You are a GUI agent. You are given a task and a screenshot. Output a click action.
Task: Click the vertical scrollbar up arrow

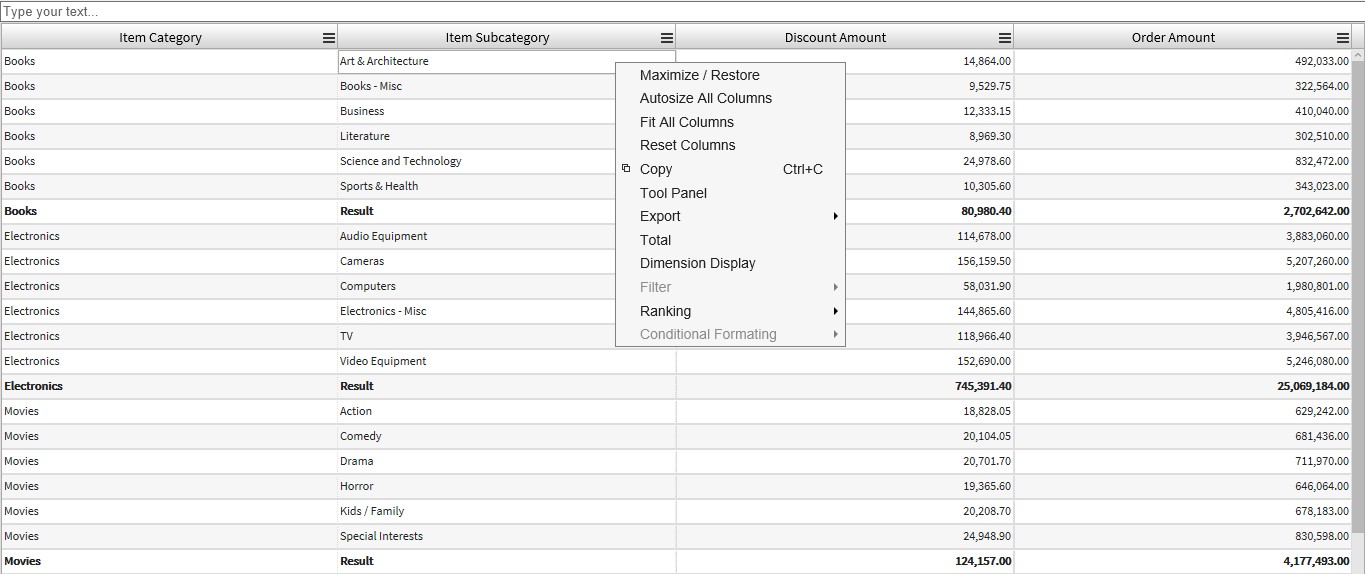(x=1357, y=55)
